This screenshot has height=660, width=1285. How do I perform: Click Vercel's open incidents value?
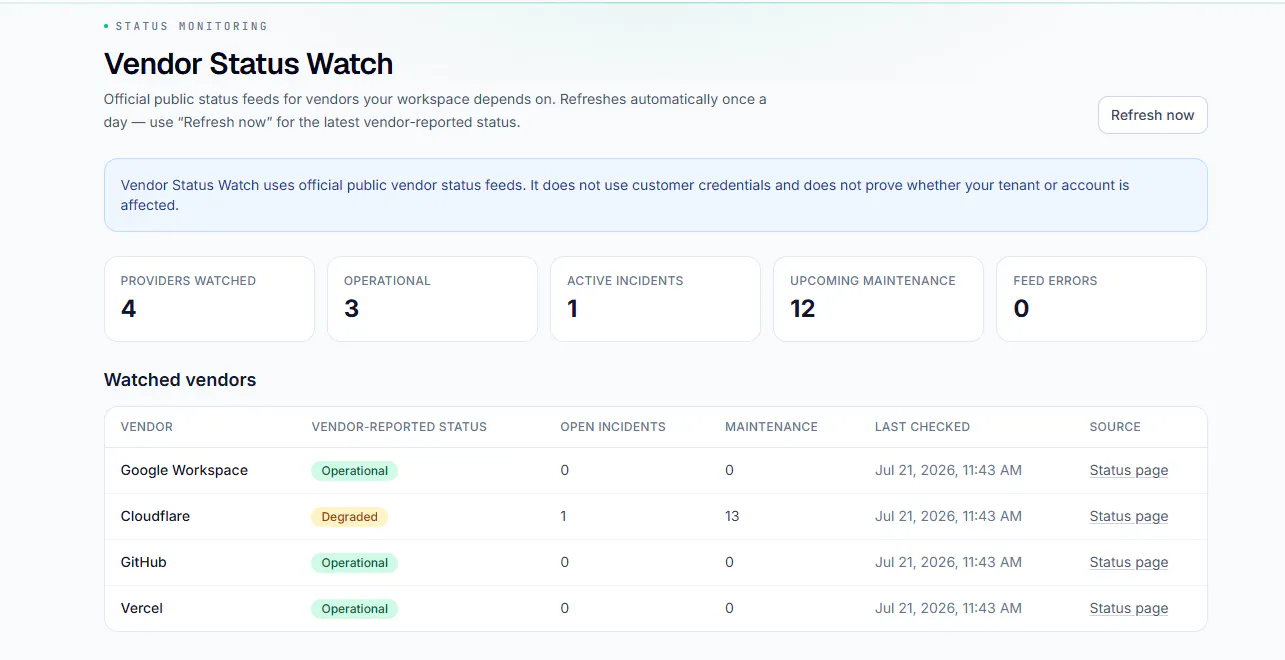(x=565, y=608)
